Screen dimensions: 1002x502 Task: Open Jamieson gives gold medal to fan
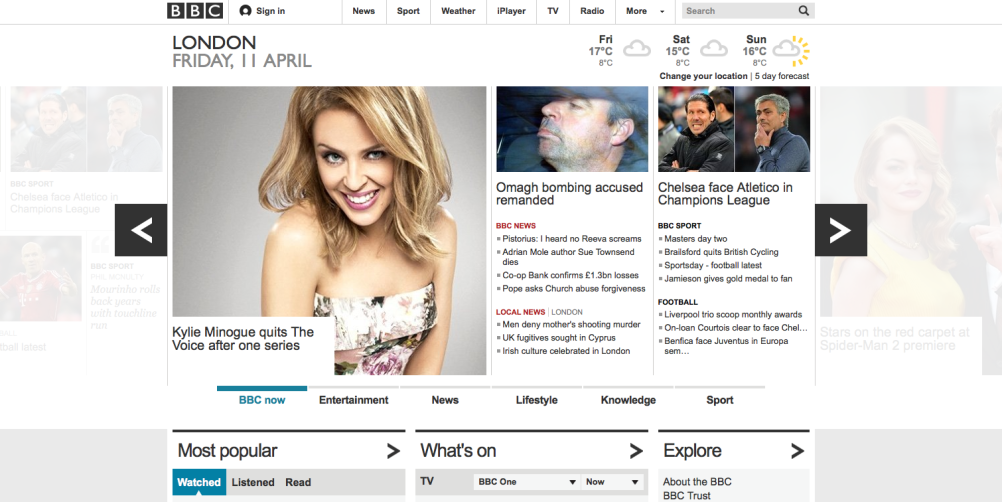pos(728,278)
